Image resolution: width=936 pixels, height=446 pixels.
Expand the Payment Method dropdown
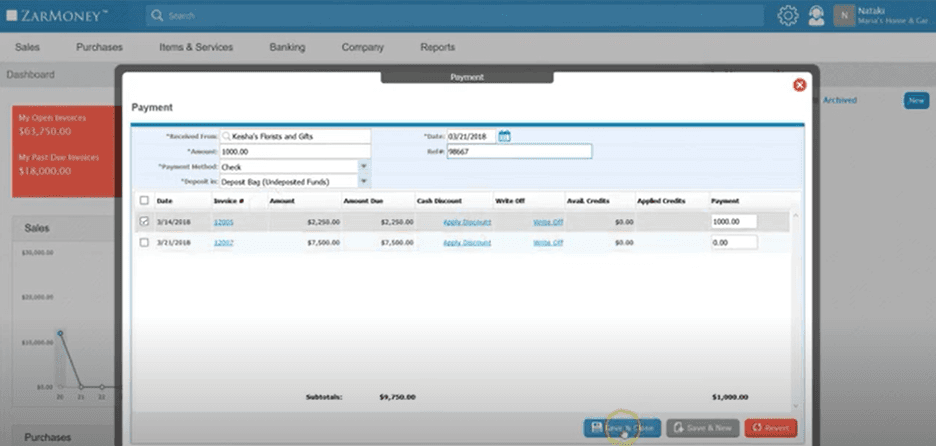(x=364, y=166)
